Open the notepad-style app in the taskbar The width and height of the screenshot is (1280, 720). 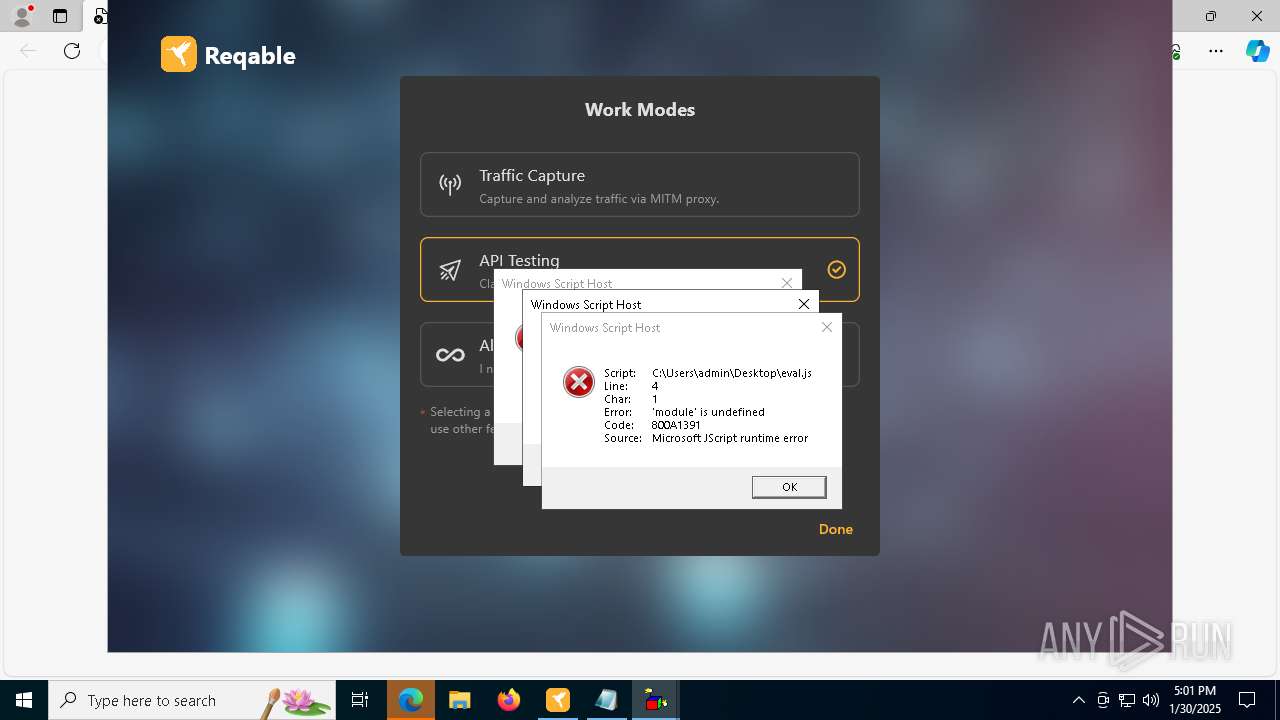click(606, 700)
